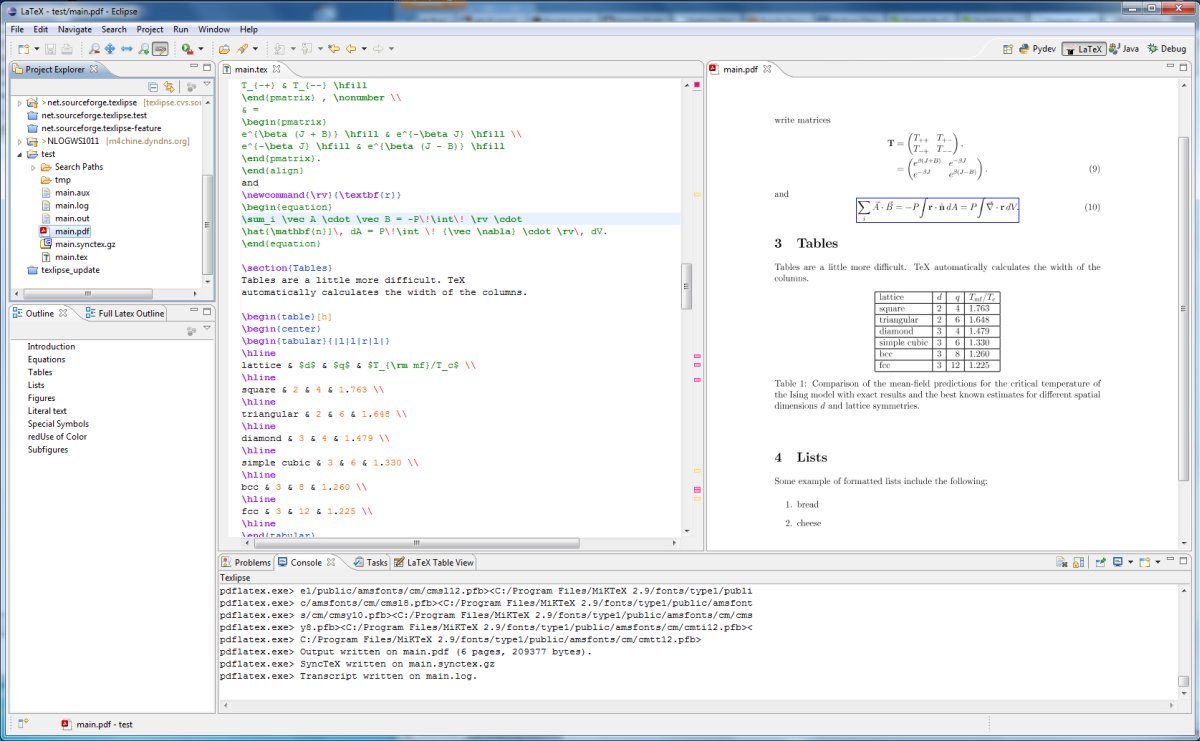Open the Navigate menu
The image size is (1200, 741).
coord(74,30)
